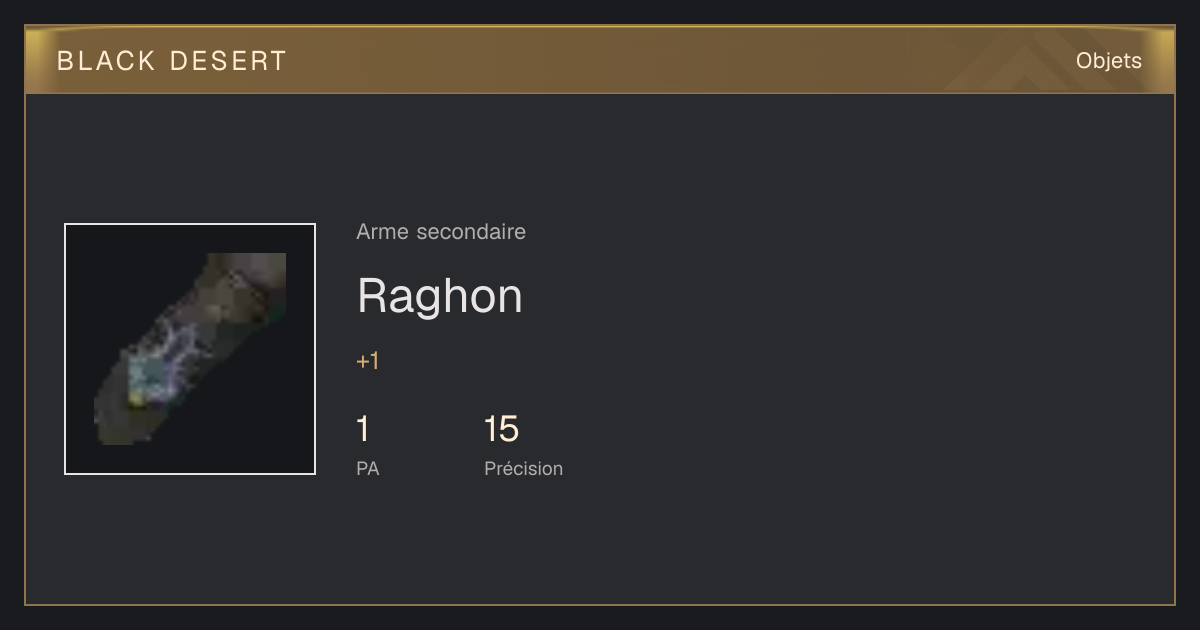The width and height of the screenshot is (1200, 630).
Task: Open the Objets link in header
Action: click(x=1108, y=61)
